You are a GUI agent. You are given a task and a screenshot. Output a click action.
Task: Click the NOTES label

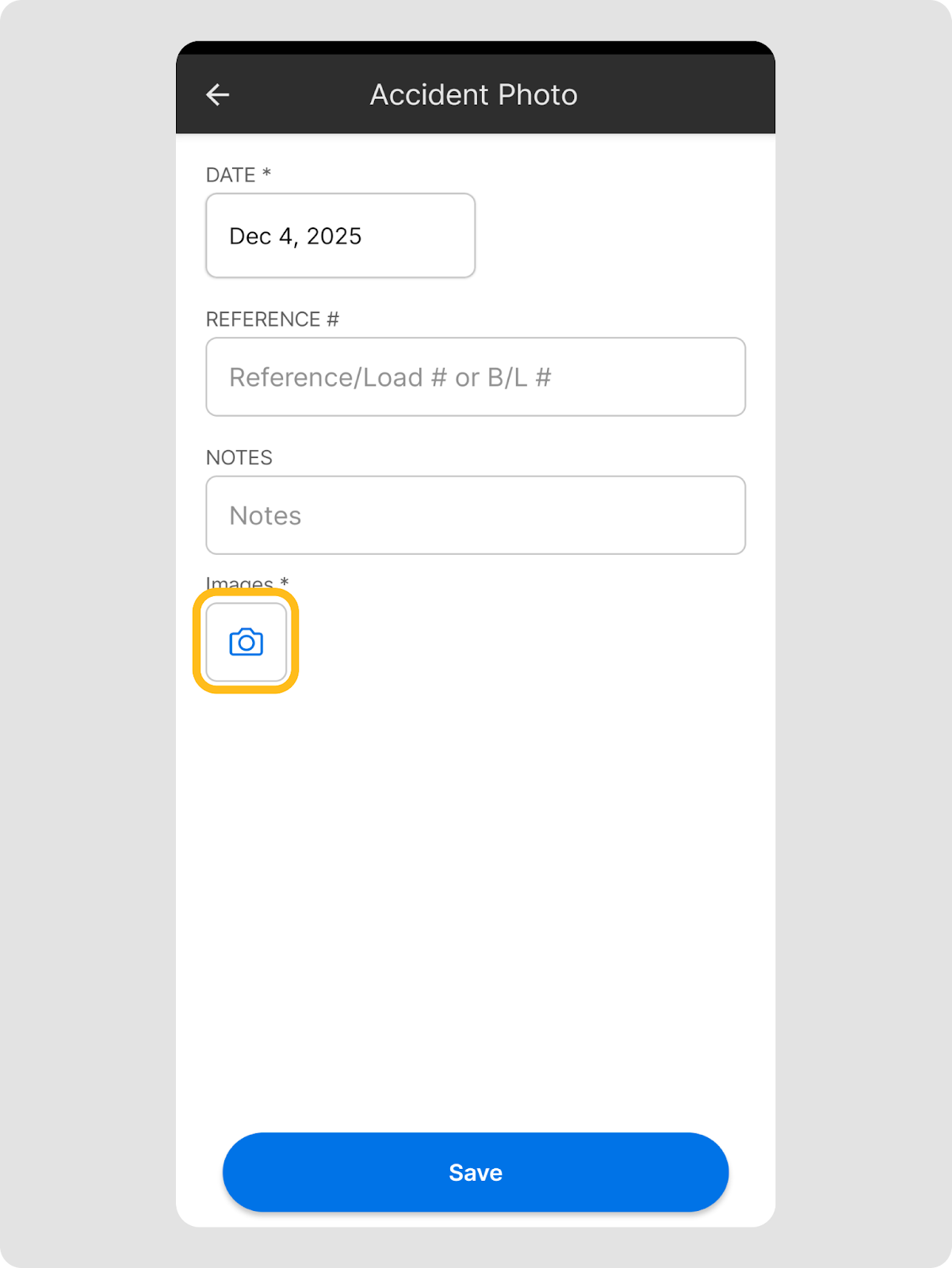239,457
